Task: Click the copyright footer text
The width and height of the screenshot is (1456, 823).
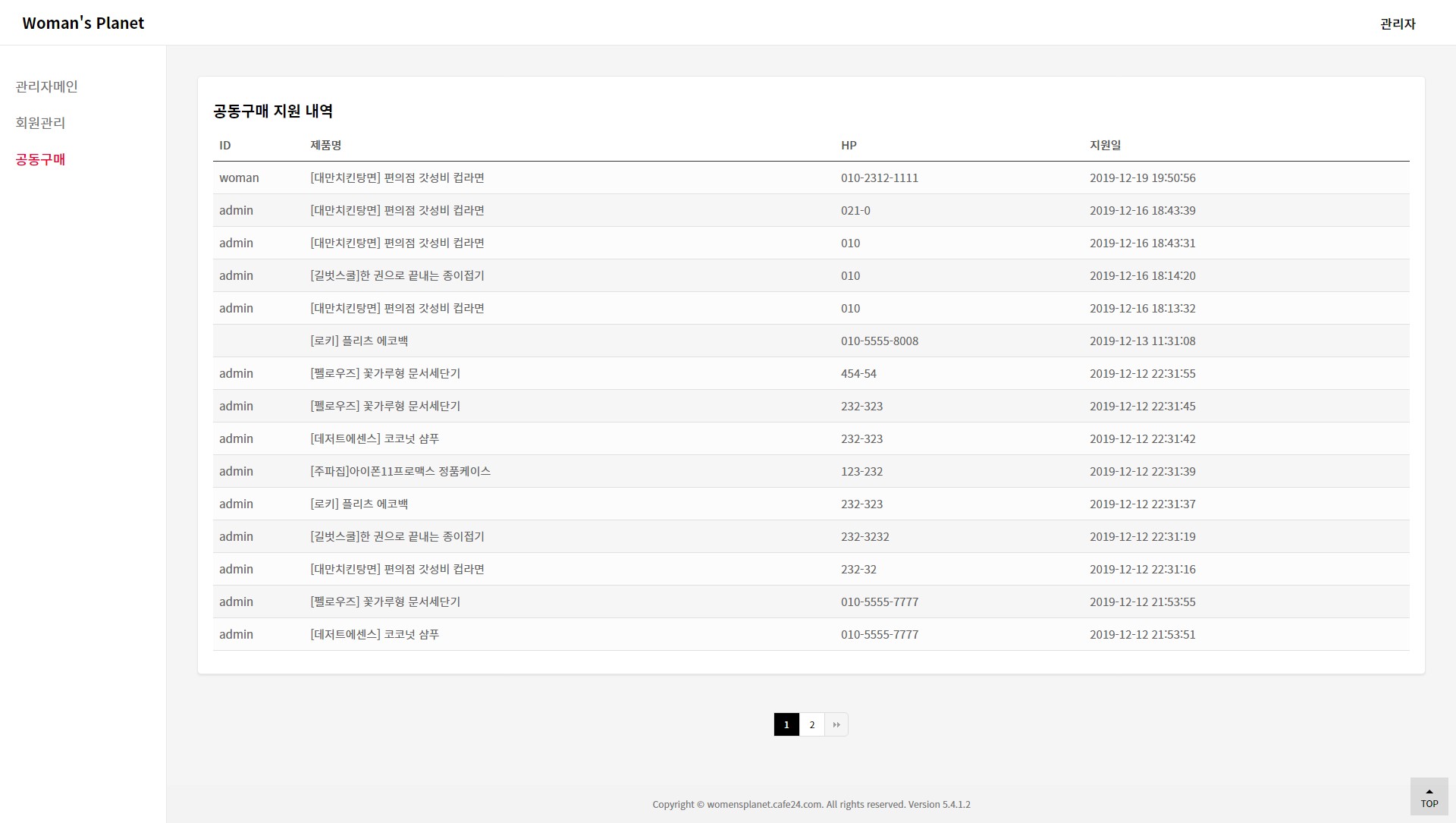Action: (x=811, y=805)
